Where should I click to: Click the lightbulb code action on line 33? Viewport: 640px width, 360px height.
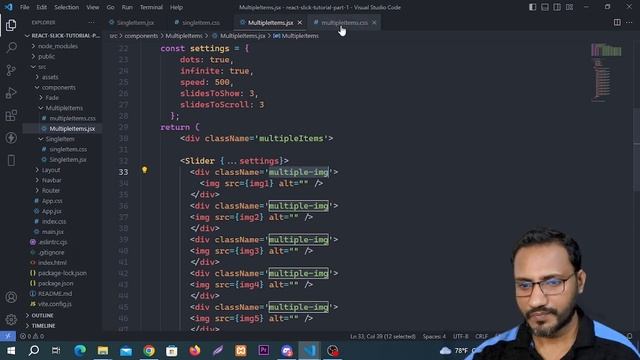144,170
